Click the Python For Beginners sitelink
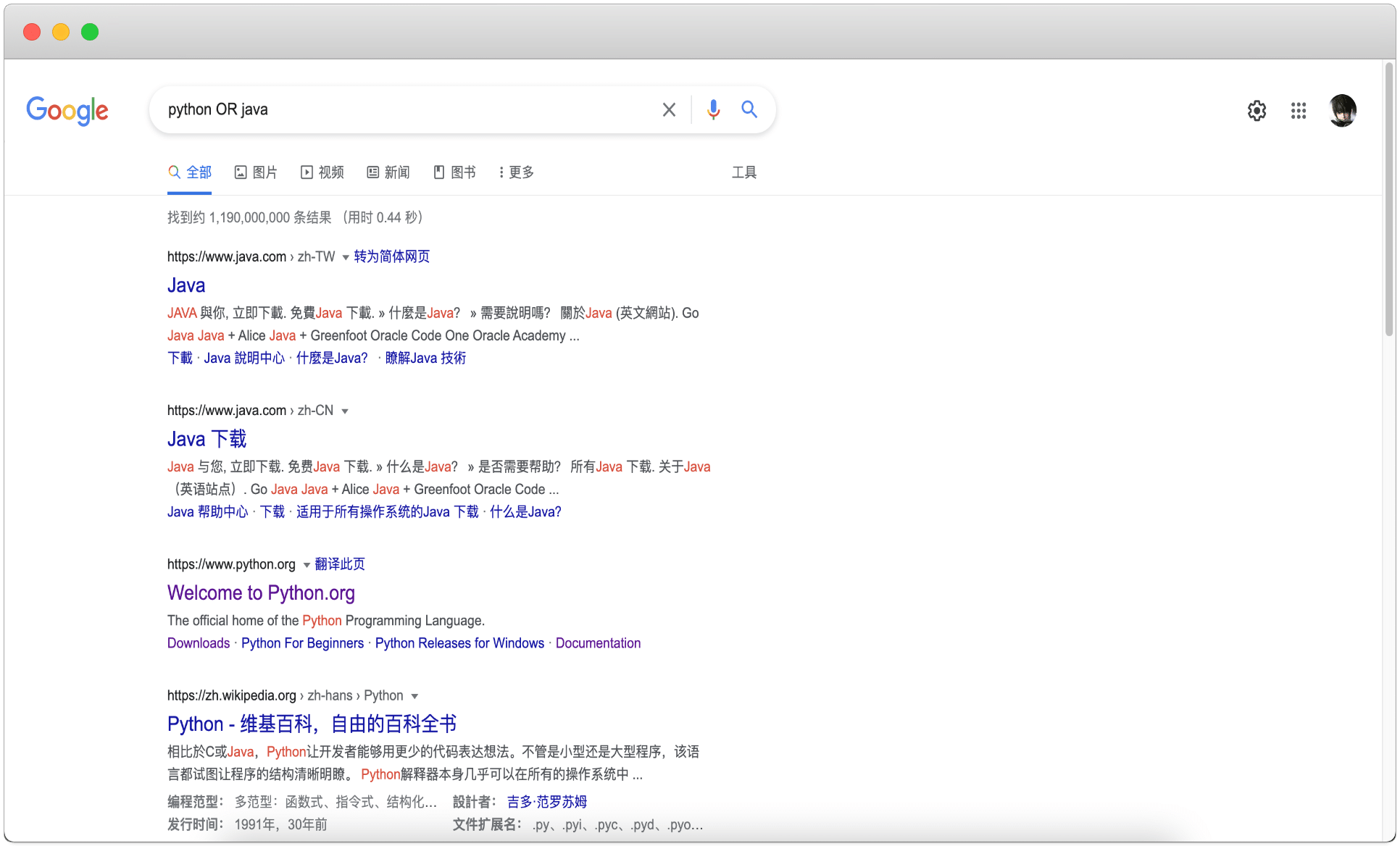This screenshot has width=1400, height=846. 302,643
